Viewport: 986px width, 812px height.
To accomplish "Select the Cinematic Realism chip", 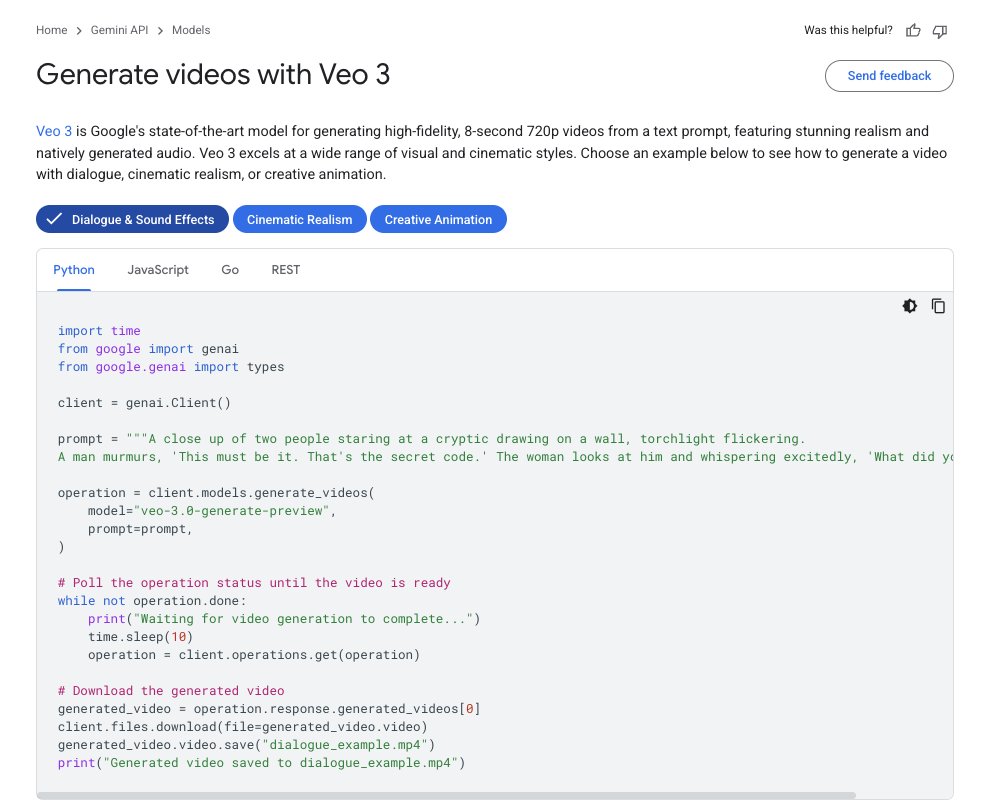I will 299,220.
